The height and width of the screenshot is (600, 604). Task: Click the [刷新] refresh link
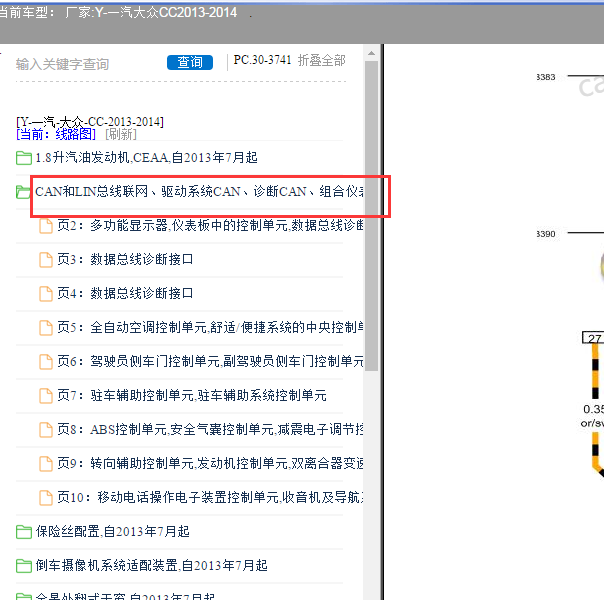(121, 134)
